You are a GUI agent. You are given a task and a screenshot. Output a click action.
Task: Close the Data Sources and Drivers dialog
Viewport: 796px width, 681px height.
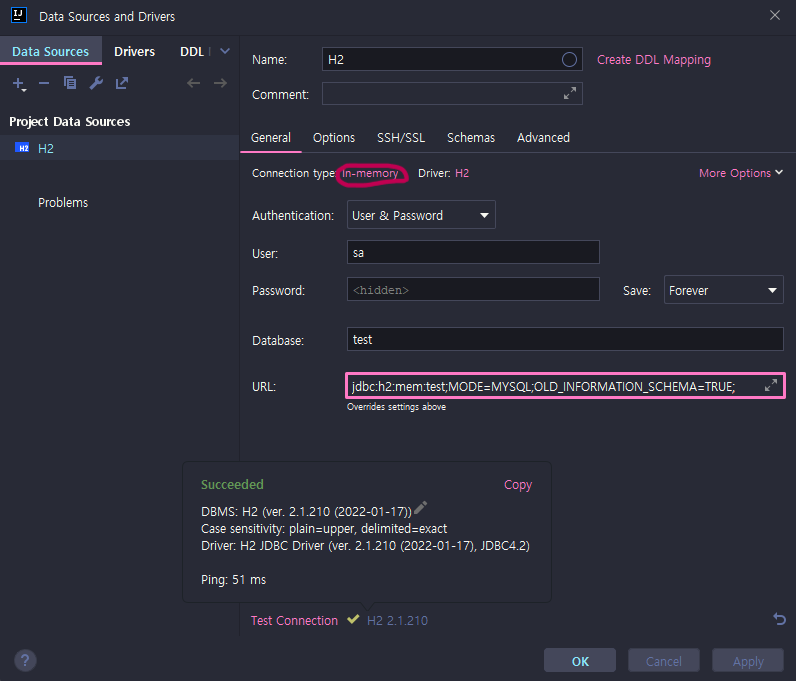[775, 15]
